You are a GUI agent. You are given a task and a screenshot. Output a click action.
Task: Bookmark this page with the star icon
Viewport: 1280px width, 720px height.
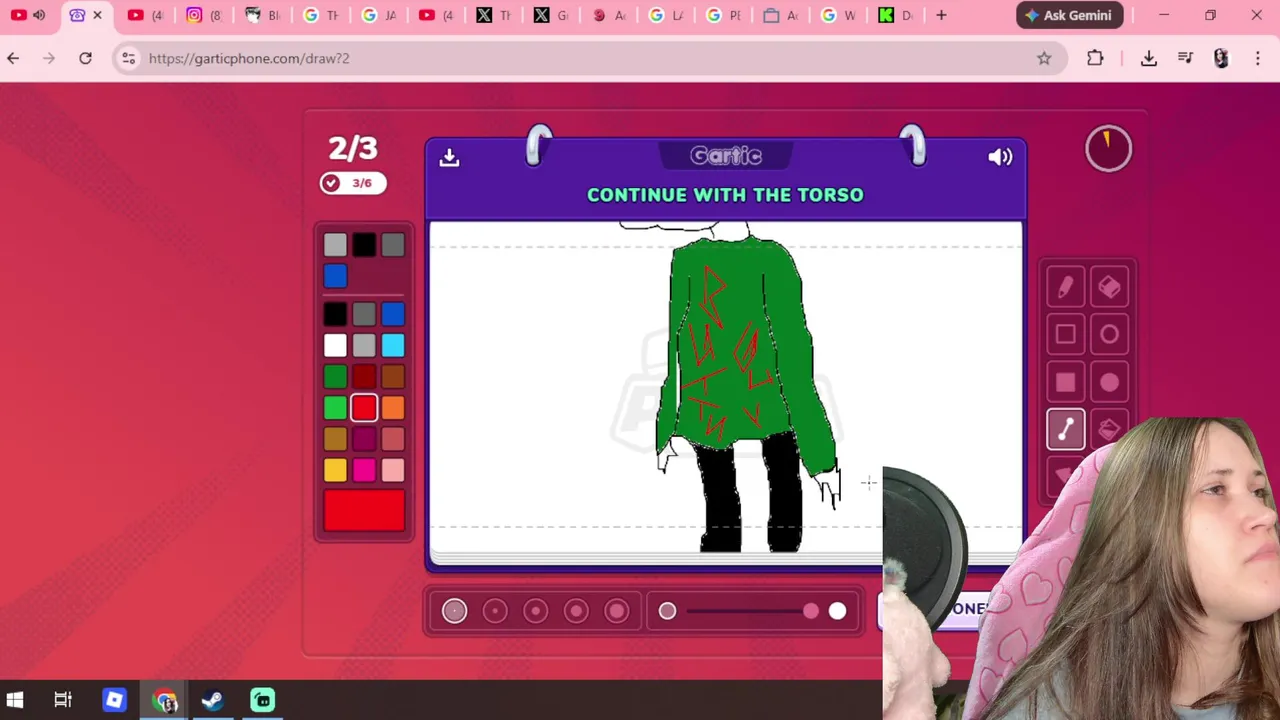[1044, 58]
